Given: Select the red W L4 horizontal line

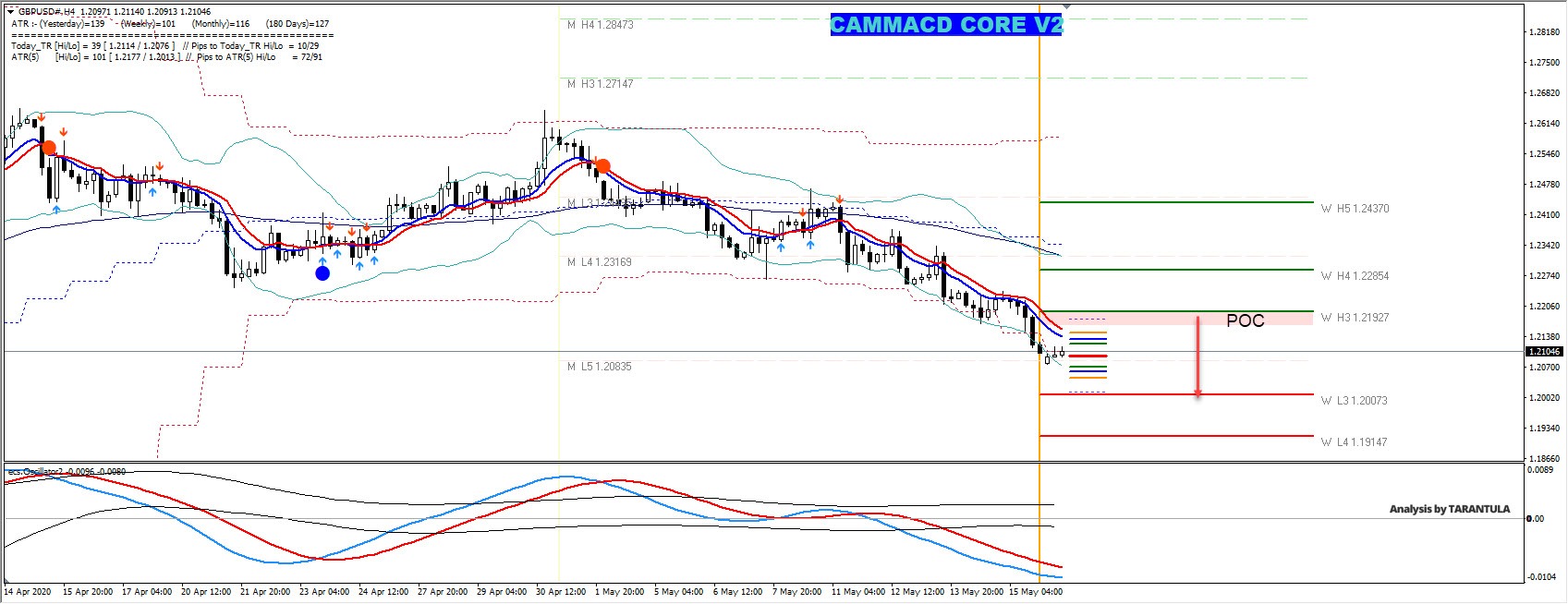Looking at the screenshot, I should tap(1176, 436).
